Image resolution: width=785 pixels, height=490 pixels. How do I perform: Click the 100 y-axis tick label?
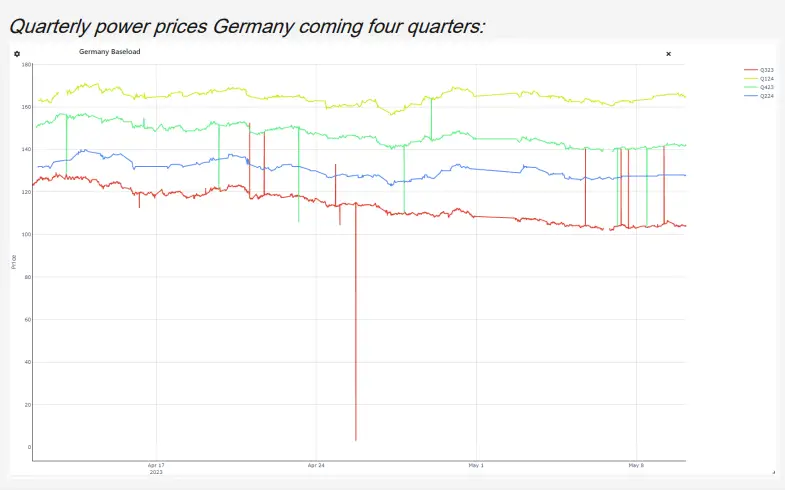click(25, 235)
